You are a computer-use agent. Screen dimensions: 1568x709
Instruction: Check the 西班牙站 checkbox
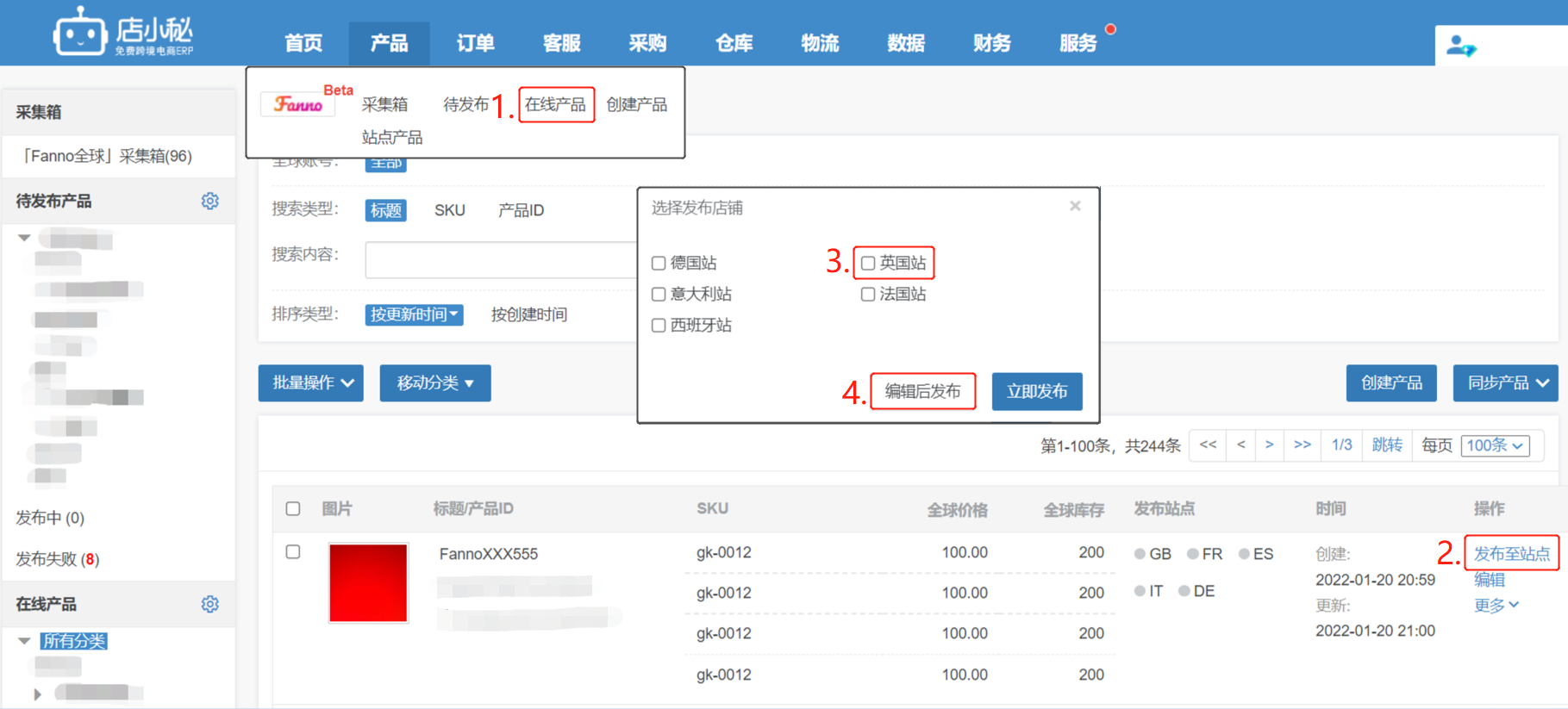(659, 326)
